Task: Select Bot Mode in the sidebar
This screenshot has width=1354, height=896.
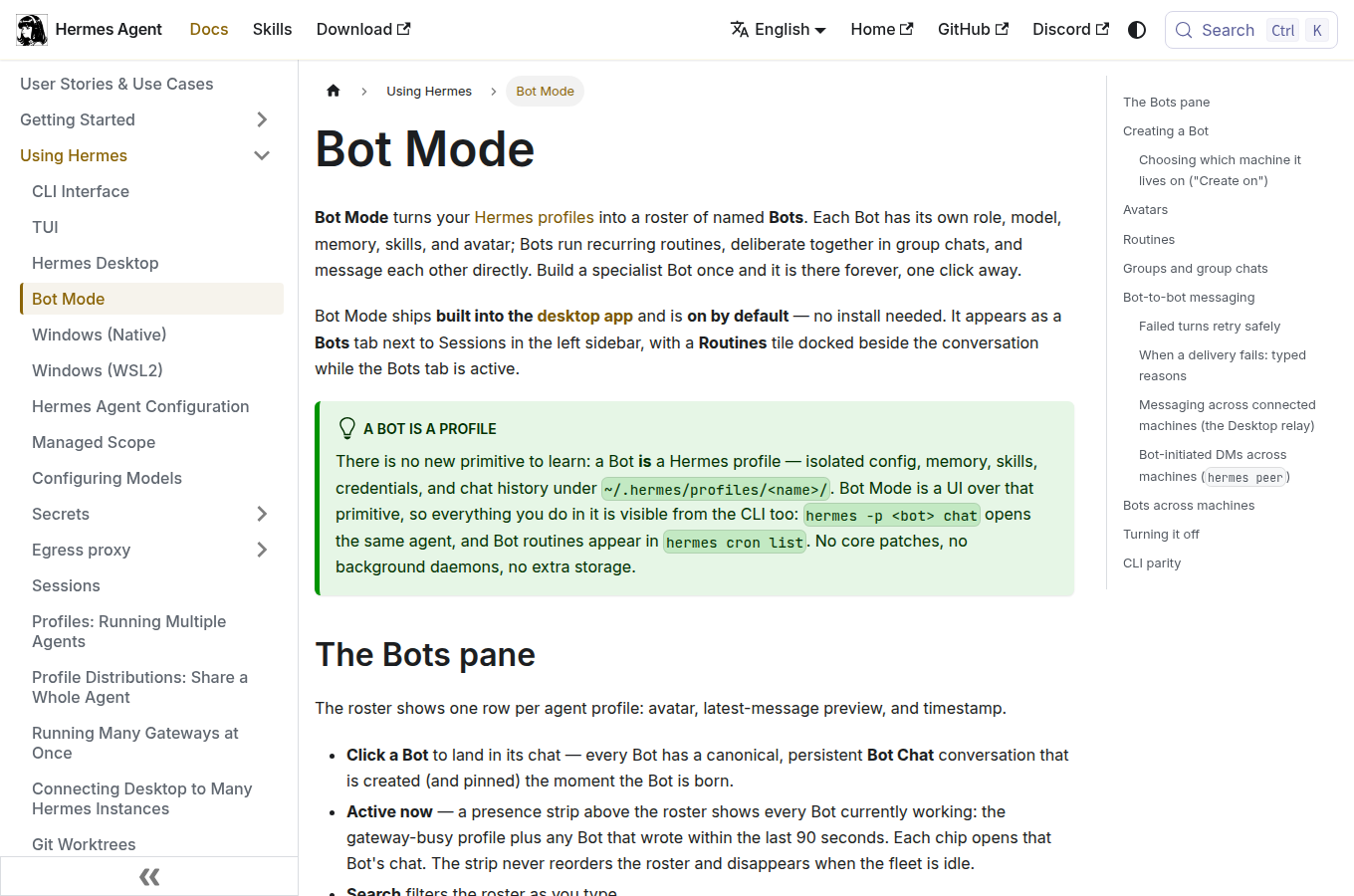Action: click(x=151, y=299)
